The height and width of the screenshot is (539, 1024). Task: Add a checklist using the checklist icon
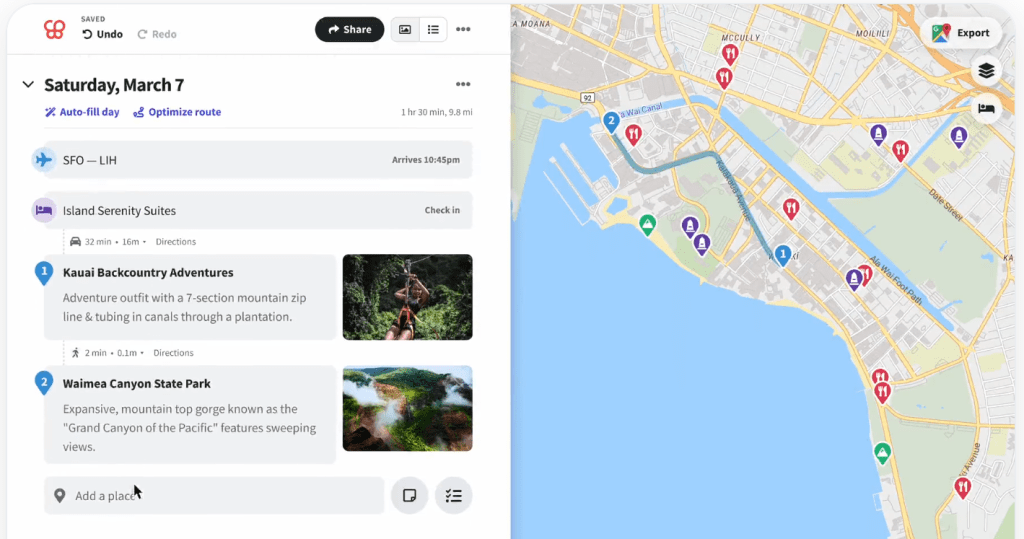click(453, 495)
